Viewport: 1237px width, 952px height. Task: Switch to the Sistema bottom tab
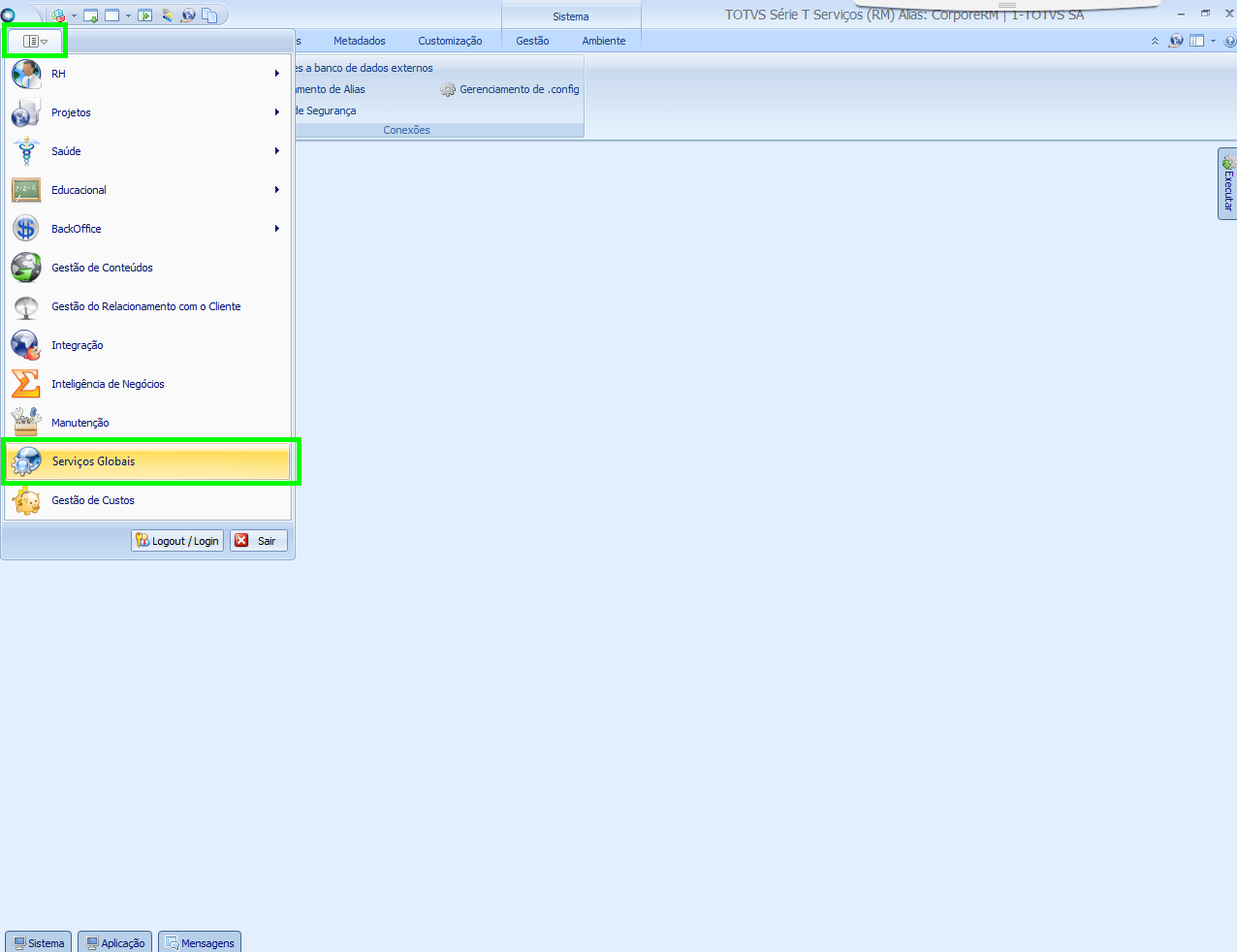(x=39, y=942)
